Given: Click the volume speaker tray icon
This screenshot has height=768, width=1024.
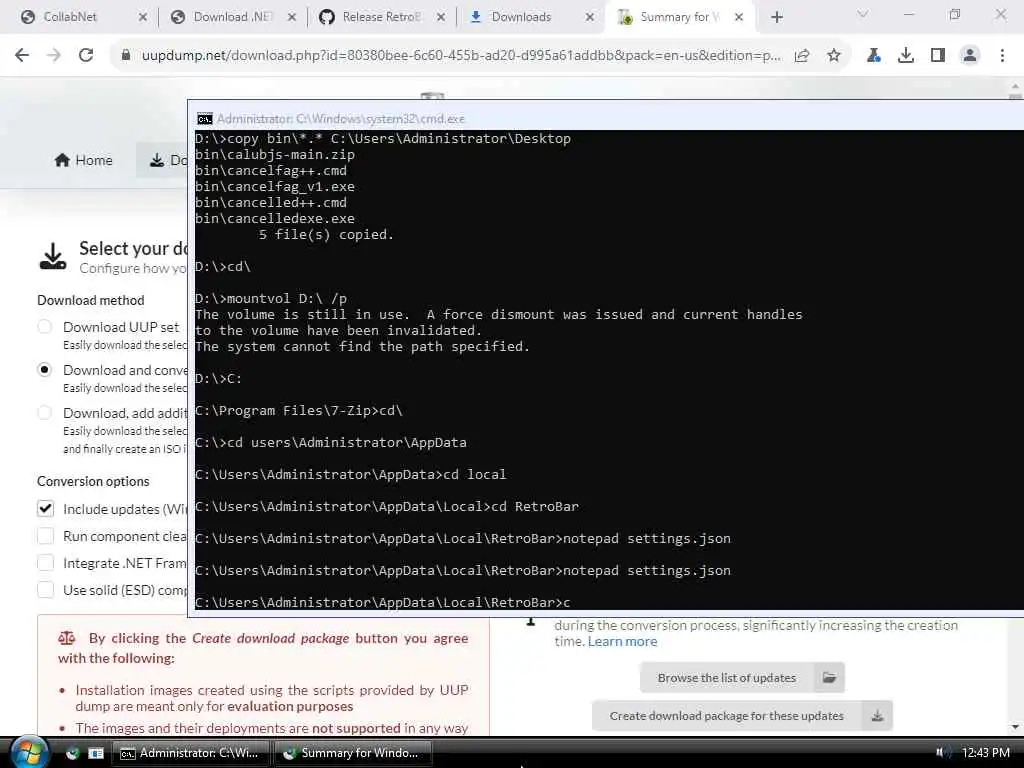Looking at the screenshot, I should point(942,752).
